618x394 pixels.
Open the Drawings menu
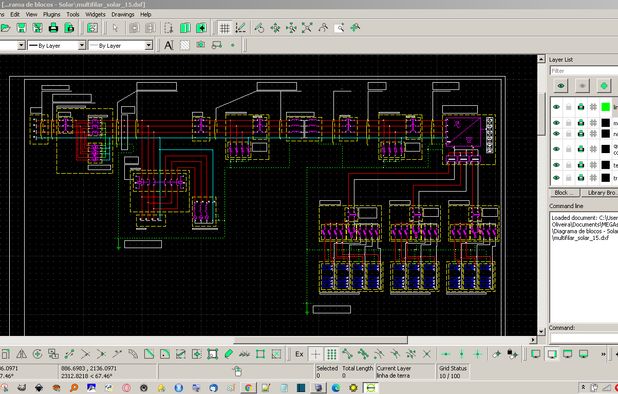point(123,14)
